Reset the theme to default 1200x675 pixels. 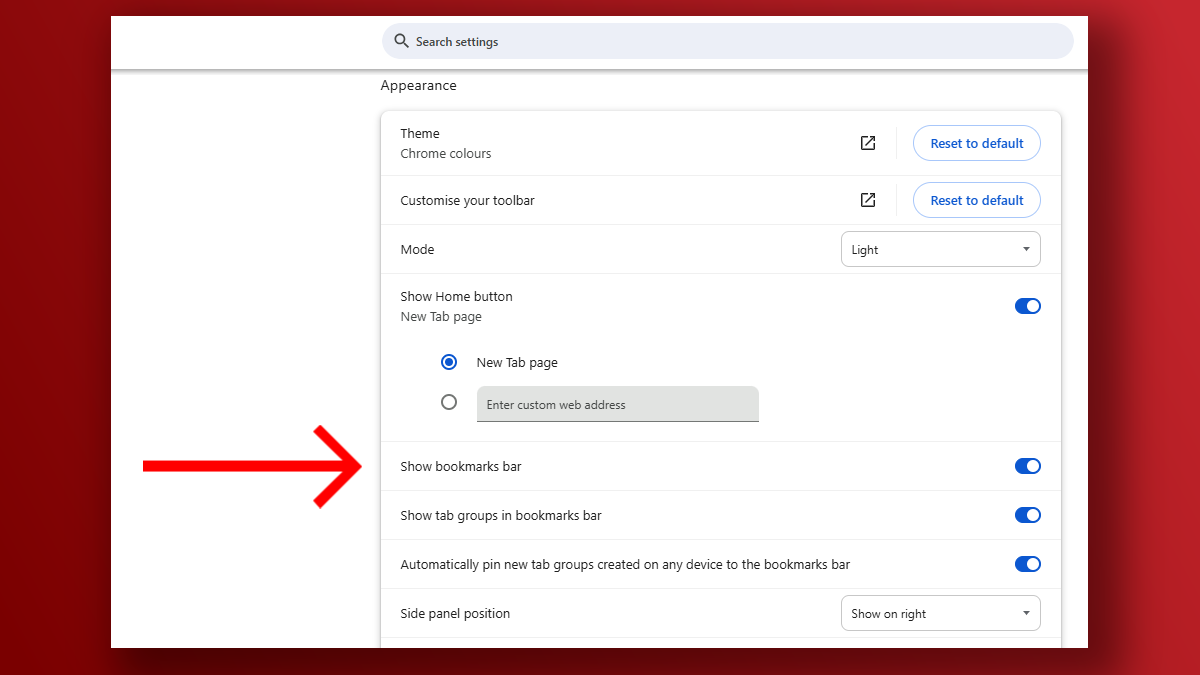(x=976, y=143)
